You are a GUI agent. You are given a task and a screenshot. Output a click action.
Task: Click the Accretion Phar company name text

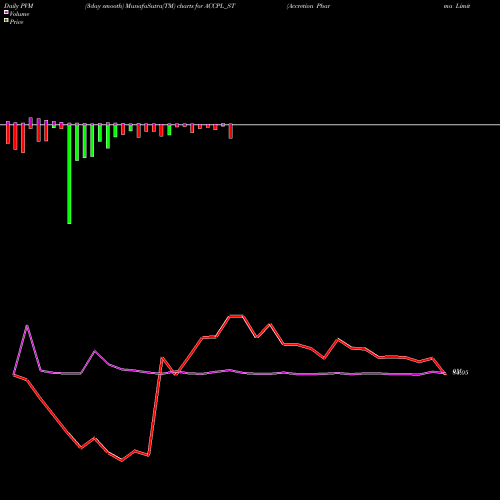coord(308,6)
